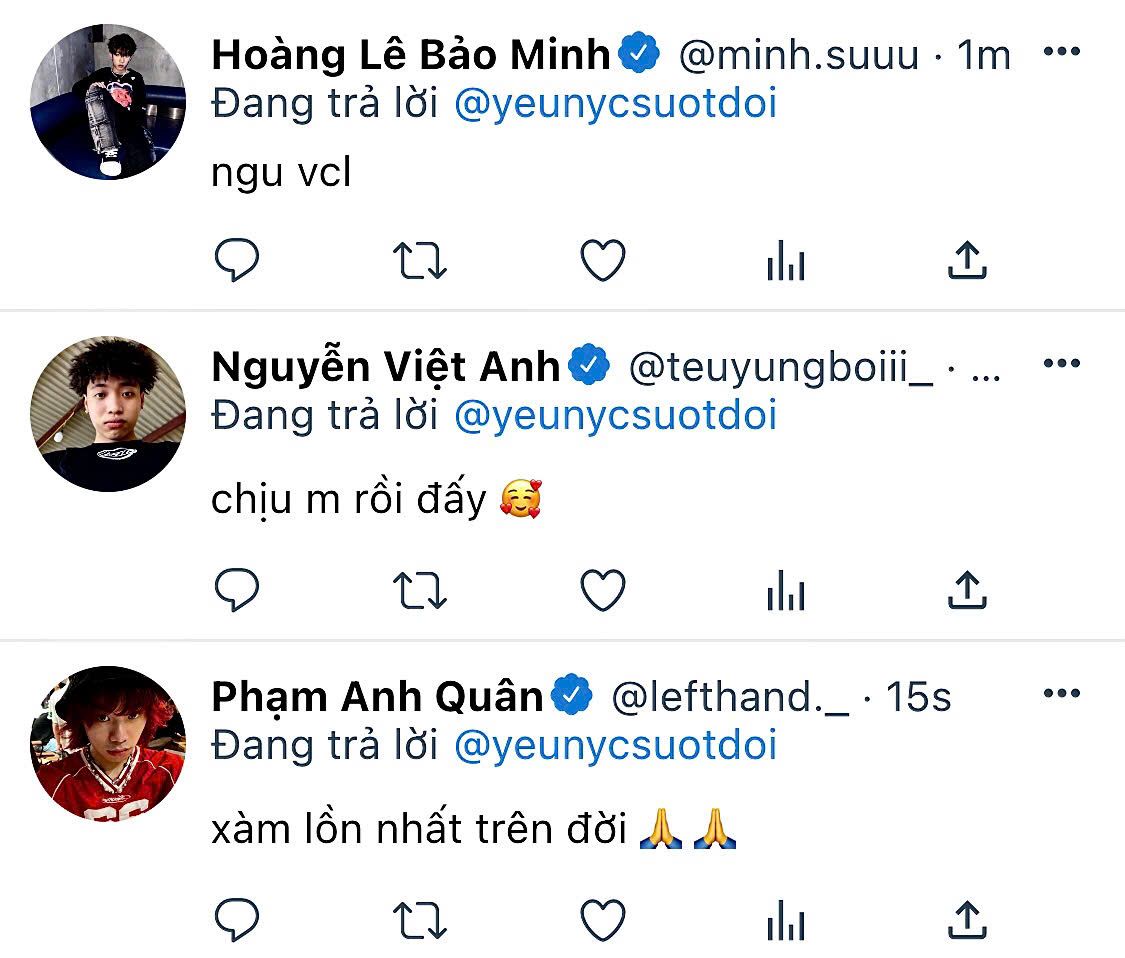Like the "chịu m rồi đấy" tweet
This screenshot has width=1125, height=958.
603,591
